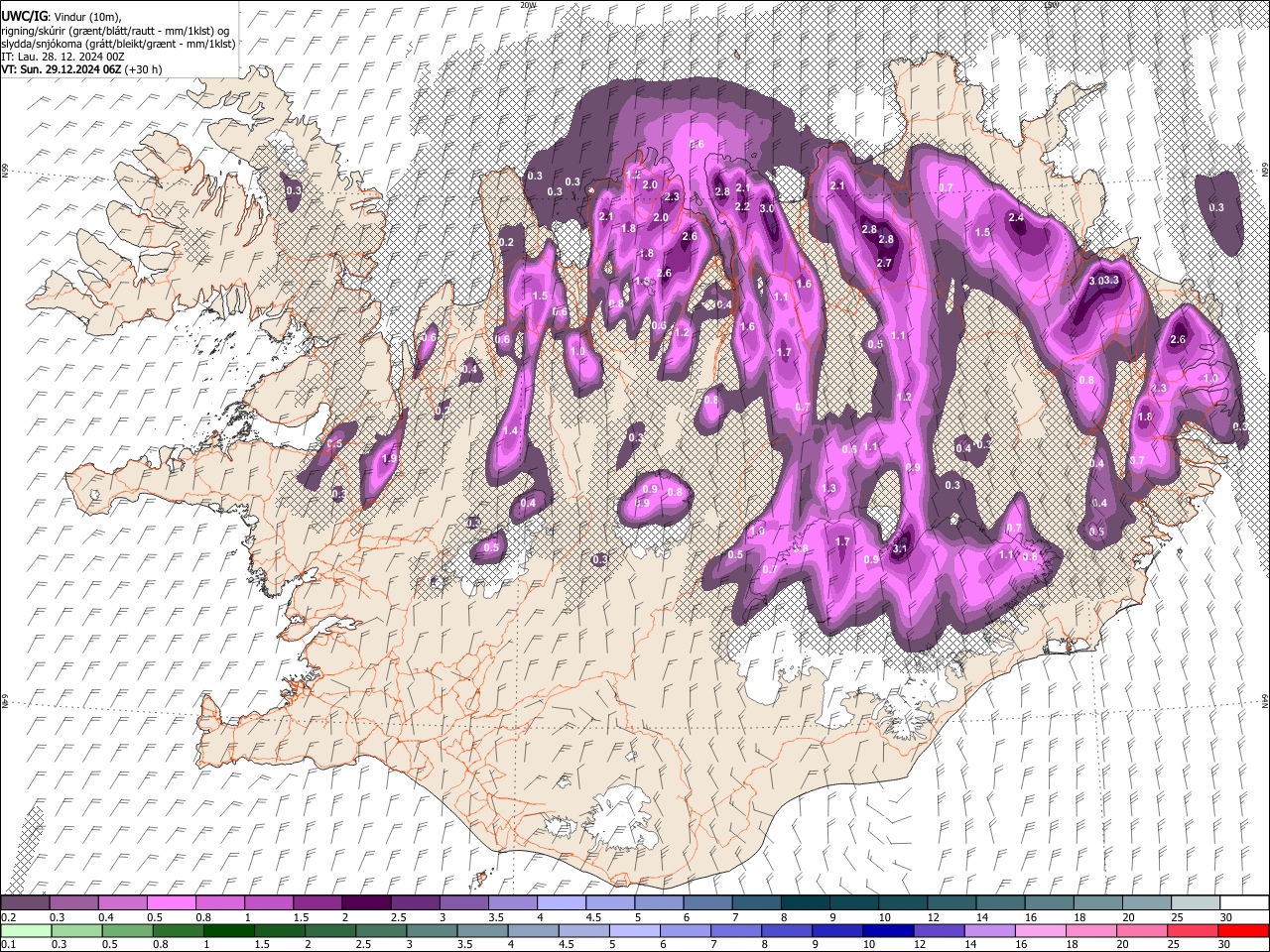This screenshot has width=1270, height=952.
Task: Click the 'UWC/IG: Vindur (10m)' title text
Action: point(63,16)
